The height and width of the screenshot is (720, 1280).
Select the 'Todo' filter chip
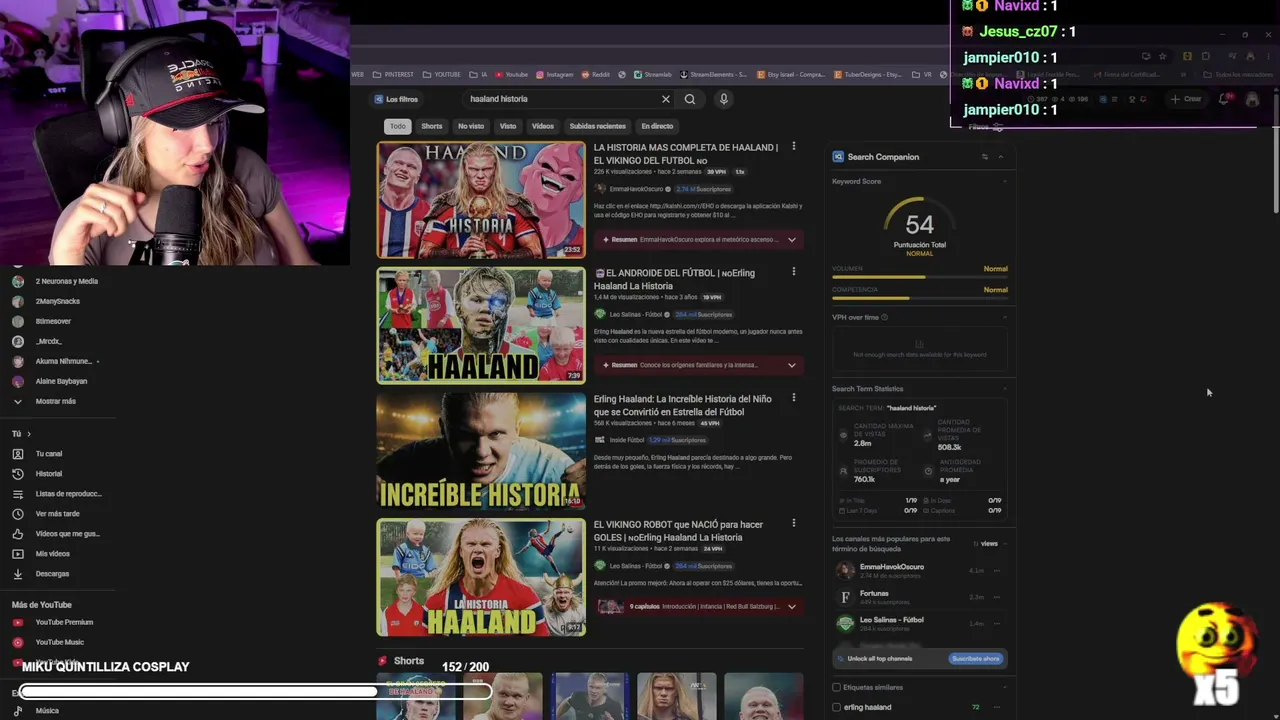point(398,126)
